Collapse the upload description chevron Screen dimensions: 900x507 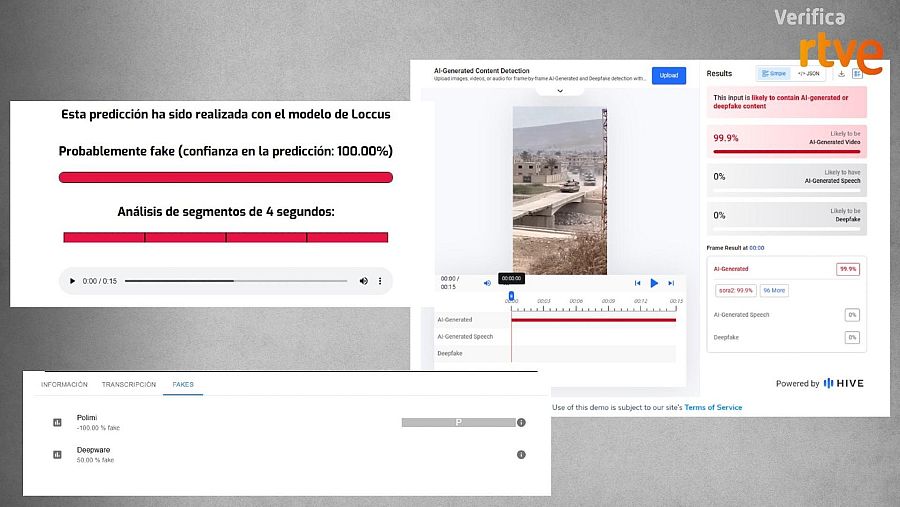click(x=560, y=91)
